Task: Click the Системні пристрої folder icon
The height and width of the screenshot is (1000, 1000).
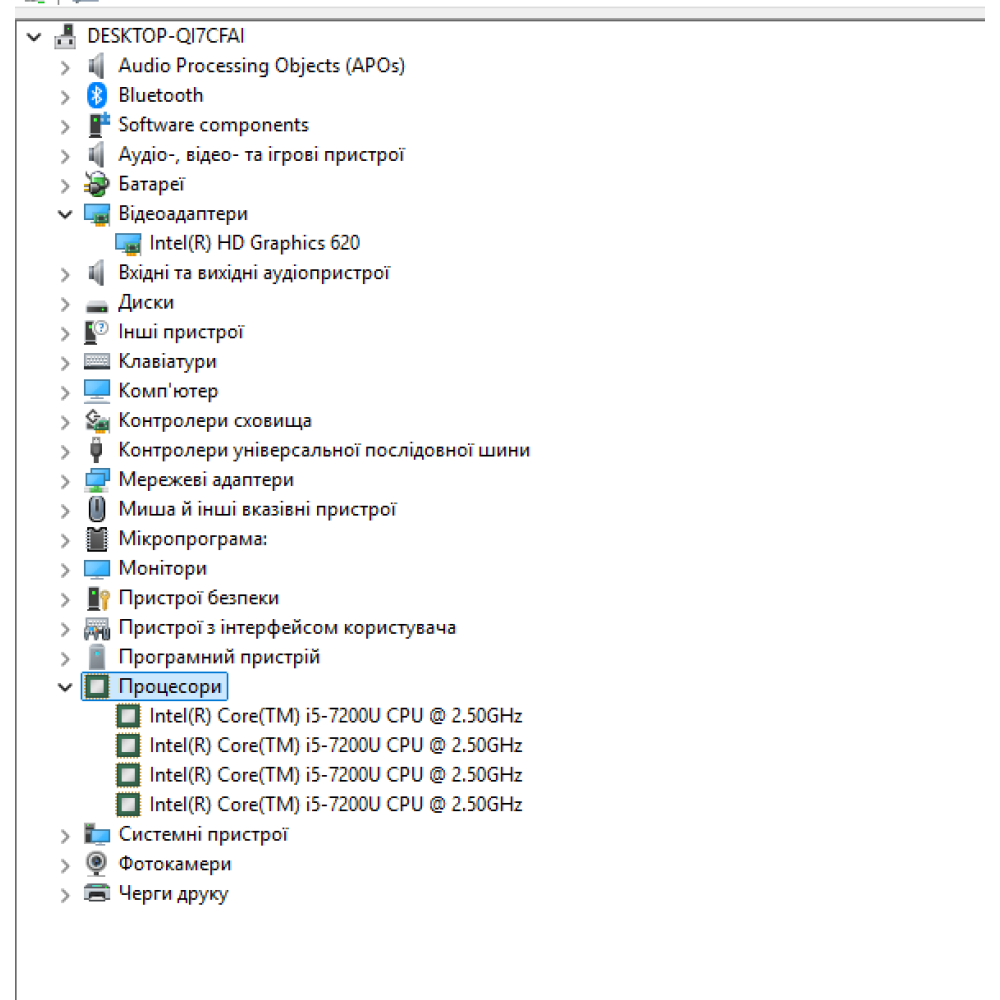Action: (x=97, y=834)
